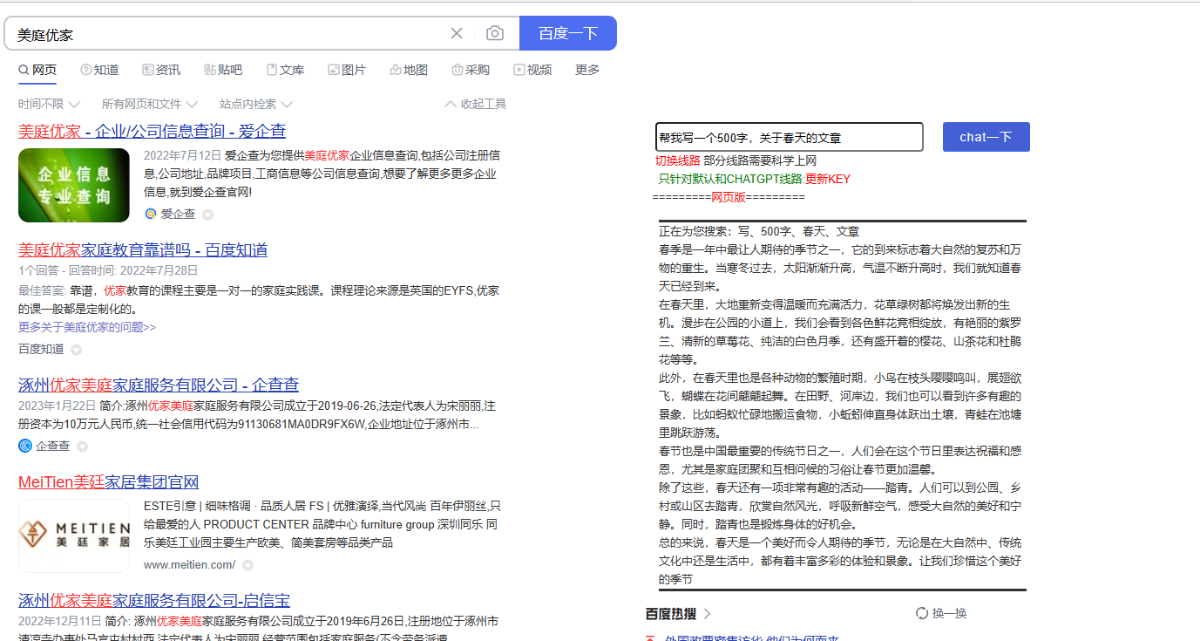Screen dimensions: 1200x641
Task: Click the 换一换 text
Action: 950,614
